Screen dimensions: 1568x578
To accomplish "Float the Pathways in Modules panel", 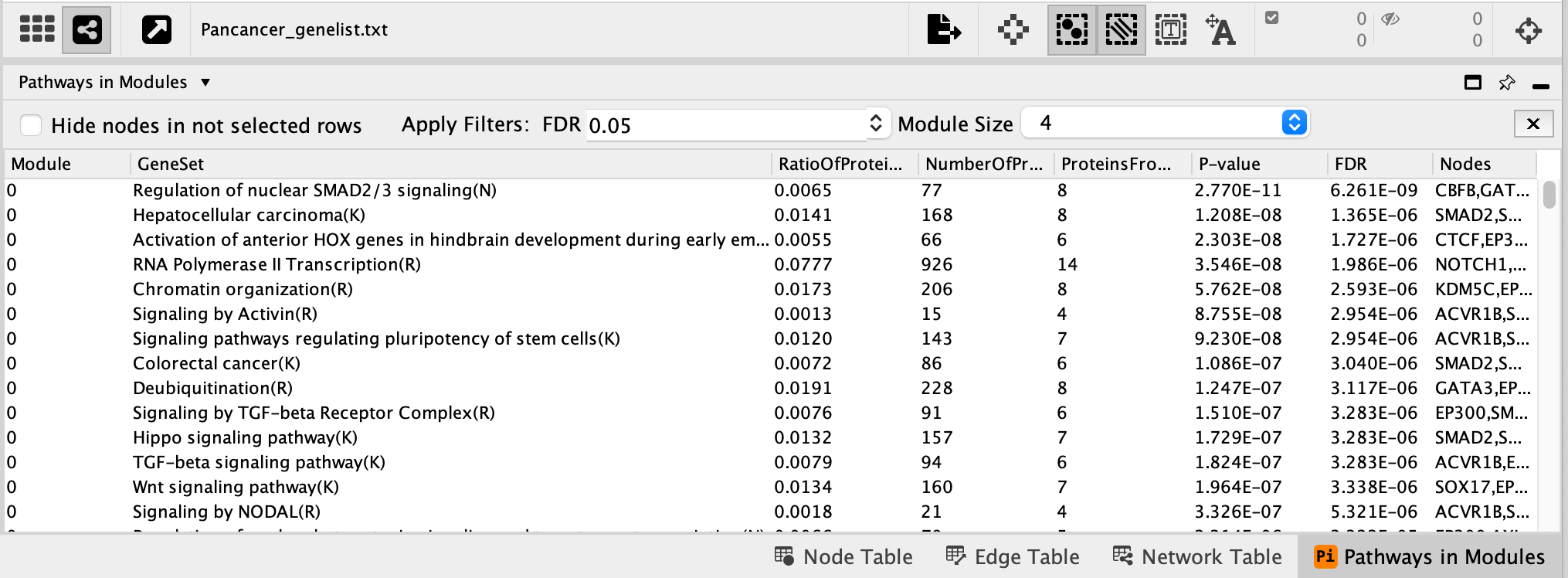I will pyautogui.click(x=1472, y=83).
